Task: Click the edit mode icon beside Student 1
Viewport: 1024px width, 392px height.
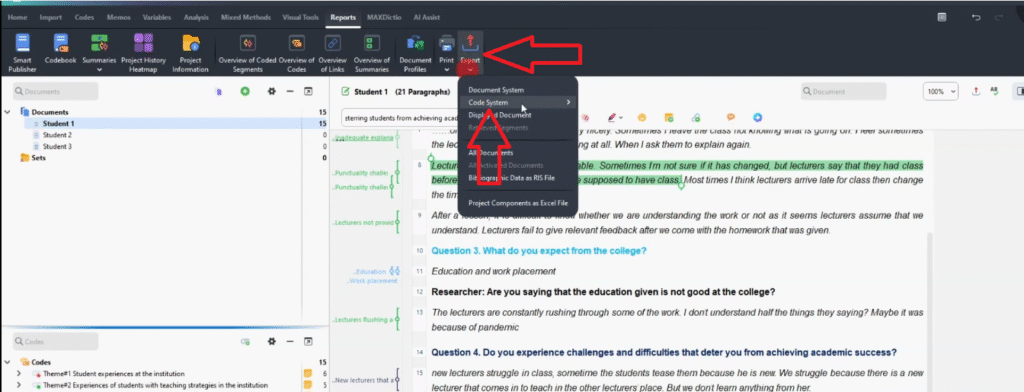Action: coord(345,92)
